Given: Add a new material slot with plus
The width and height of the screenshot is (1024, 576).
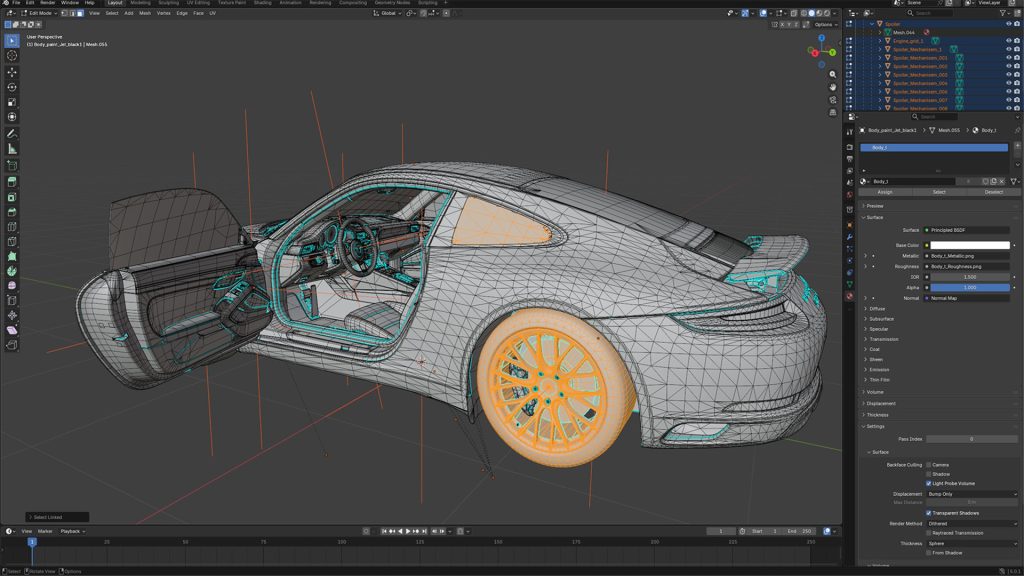Looking at the screenshot, I should (1017, 146).
